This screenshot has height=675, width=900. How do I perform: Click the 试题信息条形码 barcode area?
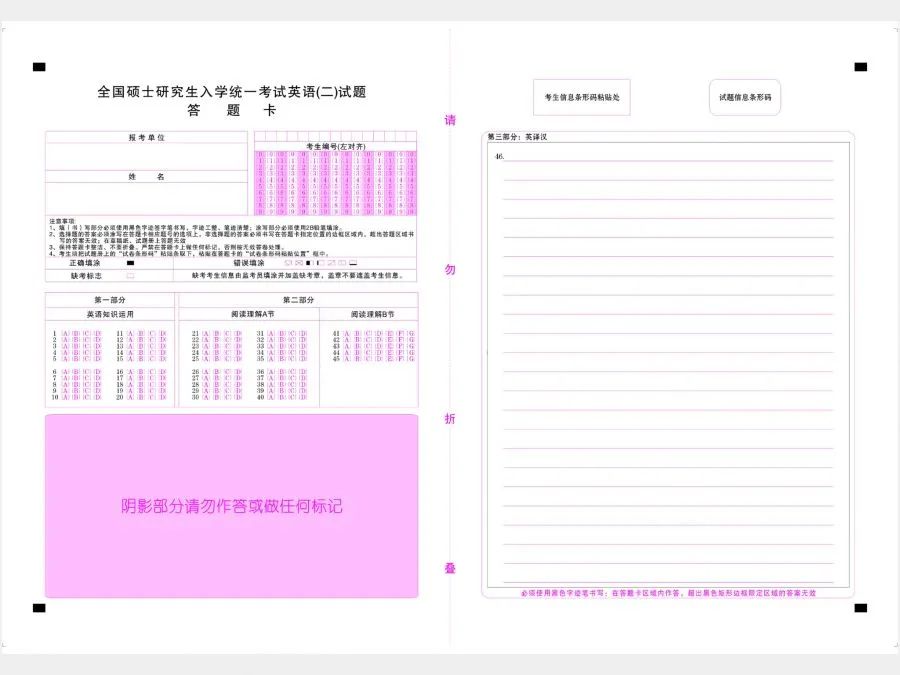click(745, 97)
